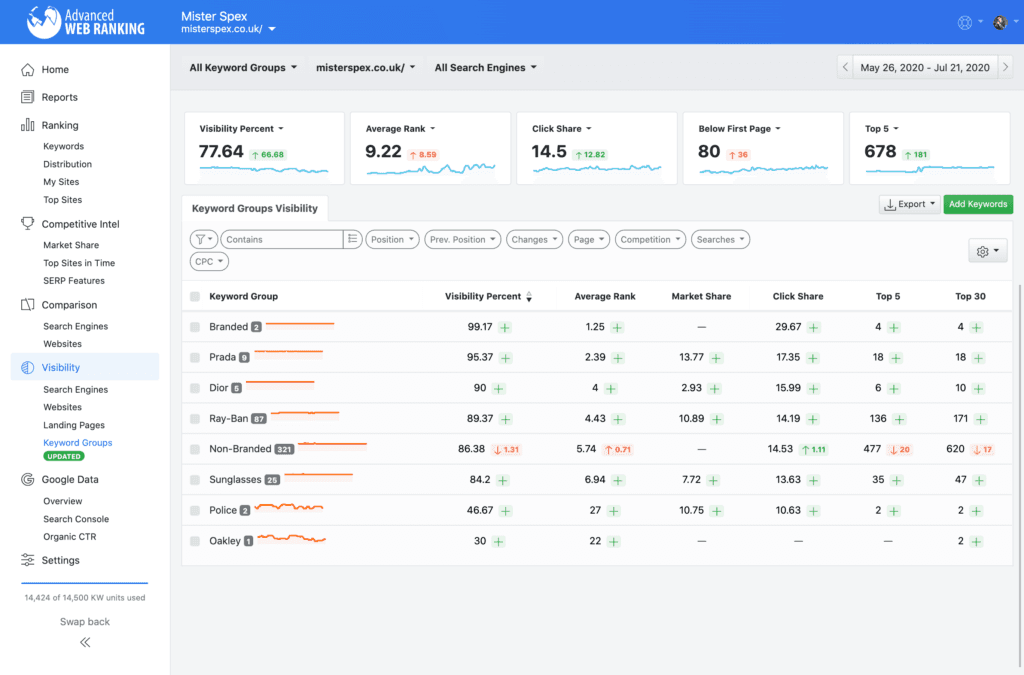Image resolution: width=1024 pixels, height=675 pixels.
Task: Click the Non-Branded trend sparkline
Action: click(332, 445)
